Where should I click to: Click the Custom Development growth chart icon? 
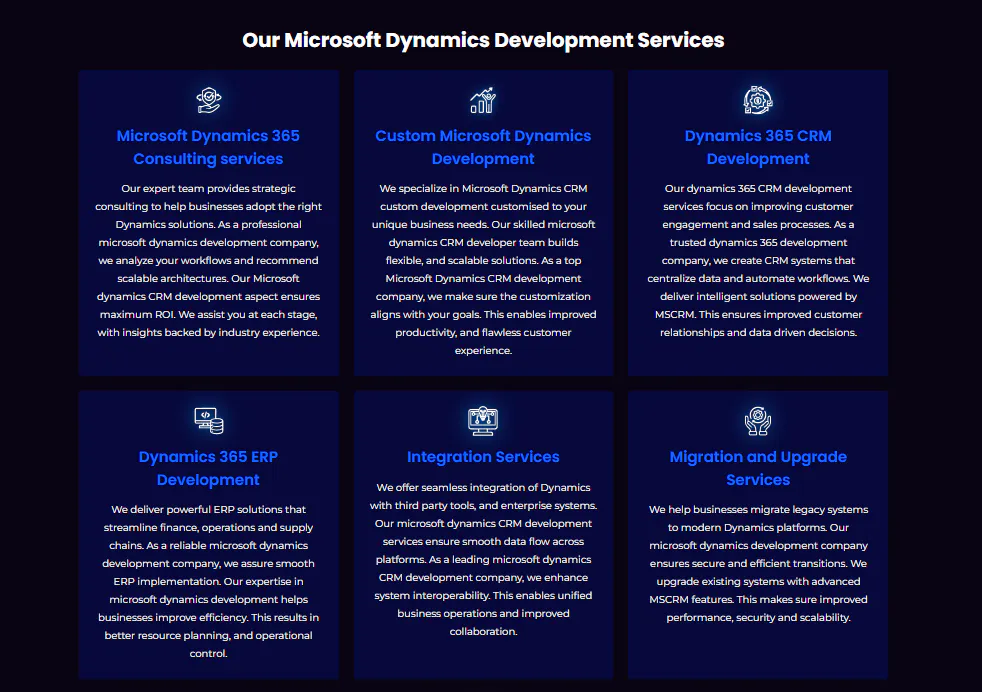(x=483, y=100)
